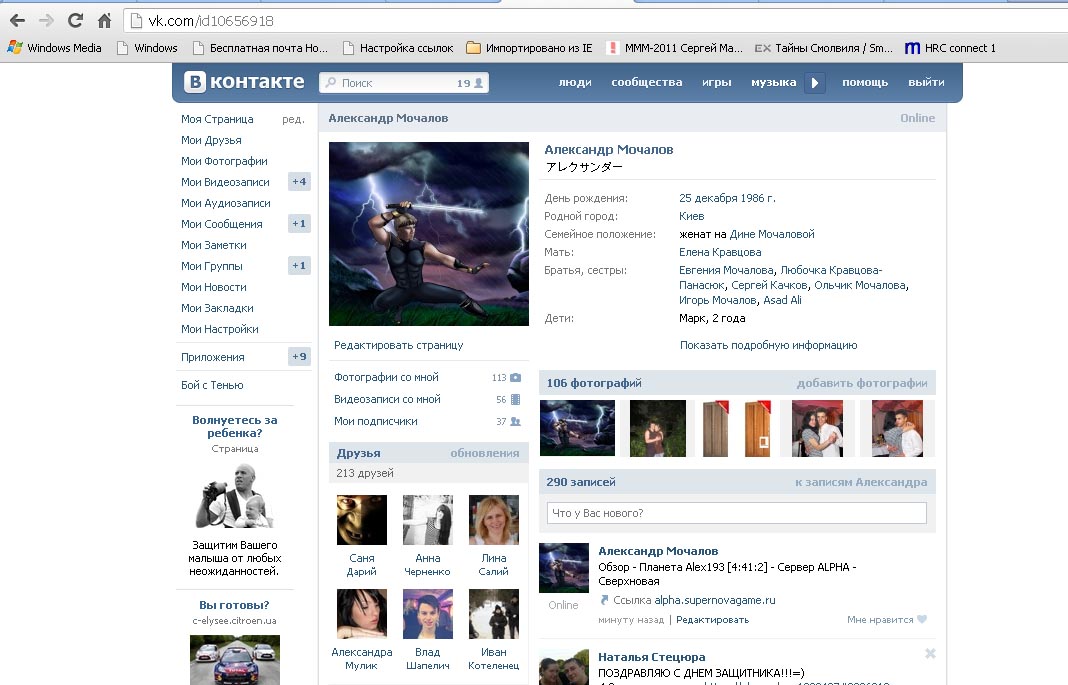
Task: Open the Волнуетесь за ребенка? ad
Action: [x=234, y=426]
